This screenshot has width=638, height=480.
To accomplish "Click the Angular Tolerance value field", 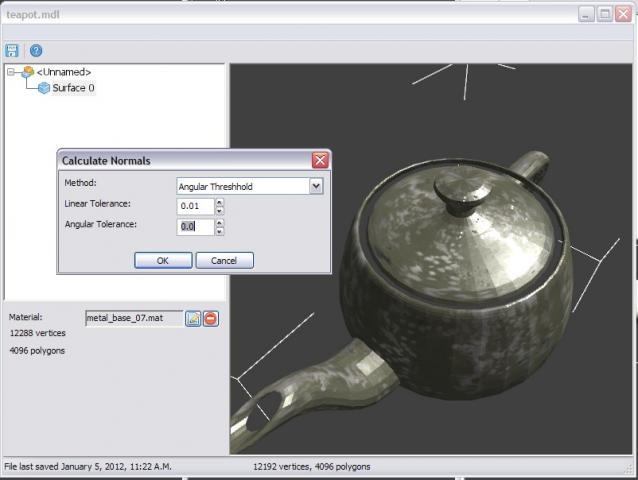I will (195, 226).
